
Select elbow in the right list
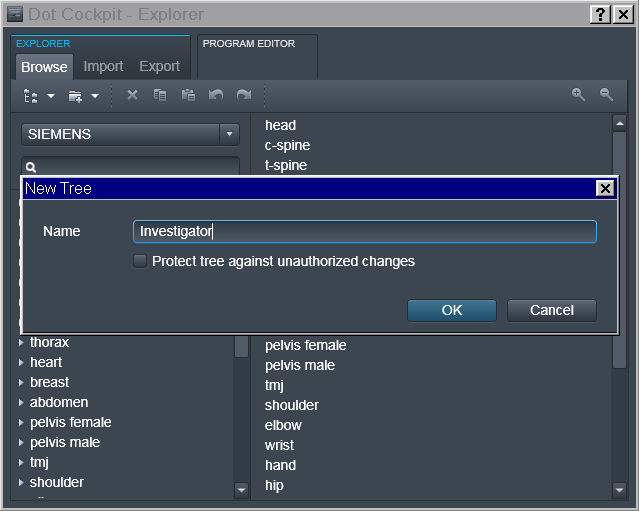[283, 425]
